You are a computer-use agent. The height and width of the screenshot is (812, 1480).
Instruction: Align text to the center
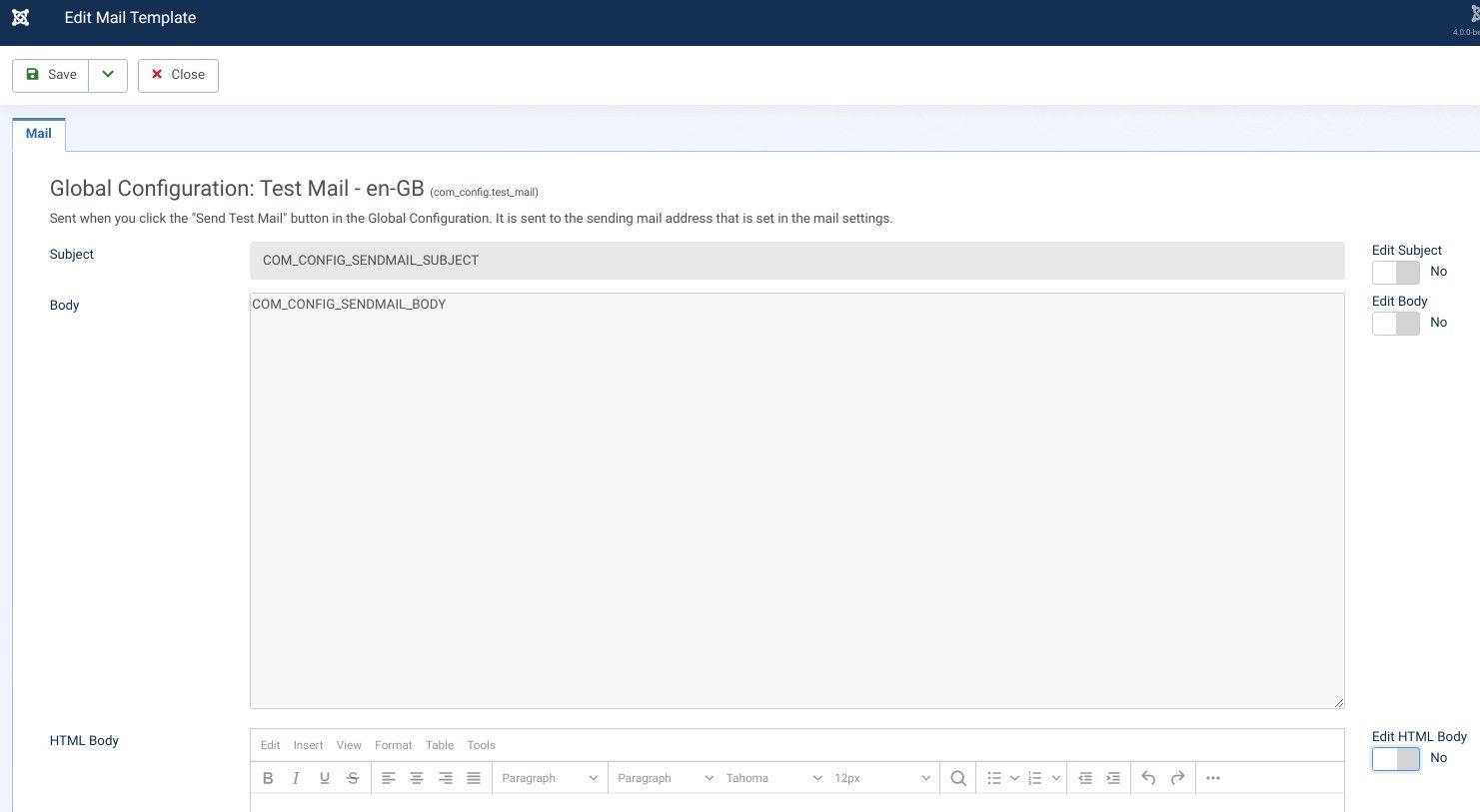coord(417,777)
